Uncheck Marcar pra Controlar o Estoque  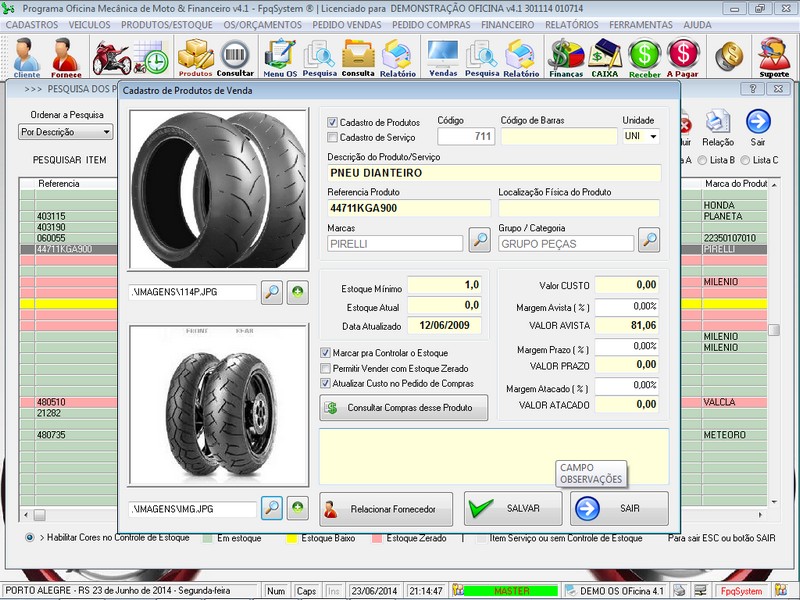pos(326,353)
